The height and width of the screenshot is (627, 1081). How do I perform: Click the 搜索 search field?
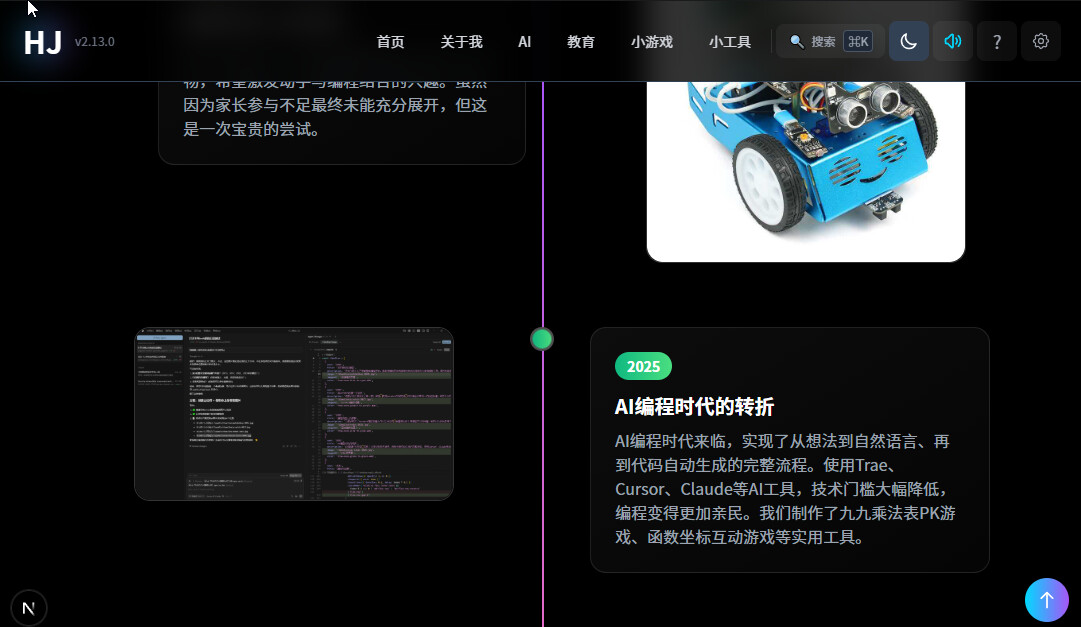pos(823,42)
